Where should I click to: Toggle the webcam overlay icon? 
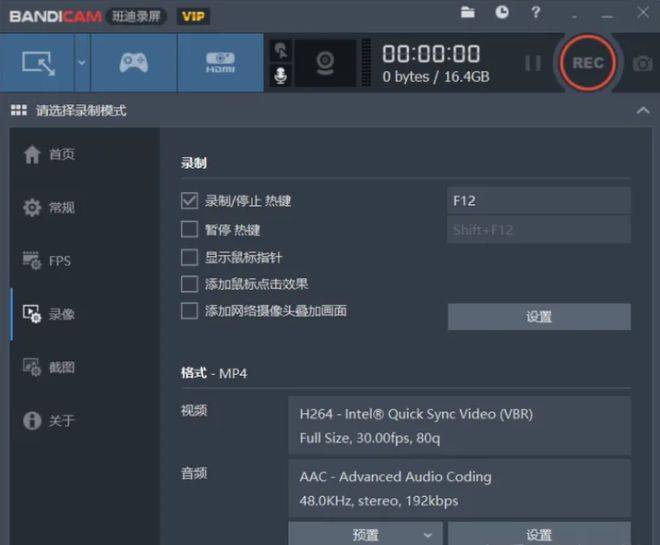325,63
